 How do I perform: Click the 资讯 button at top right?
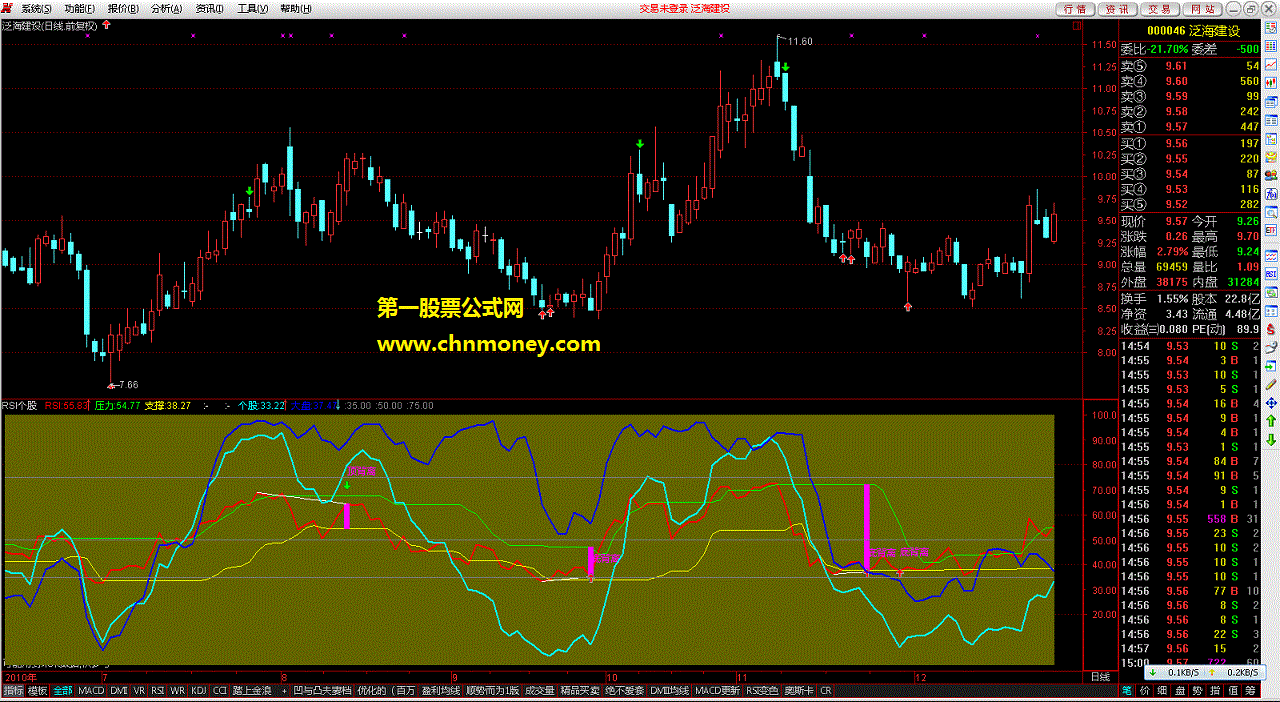click(1116, 8)
